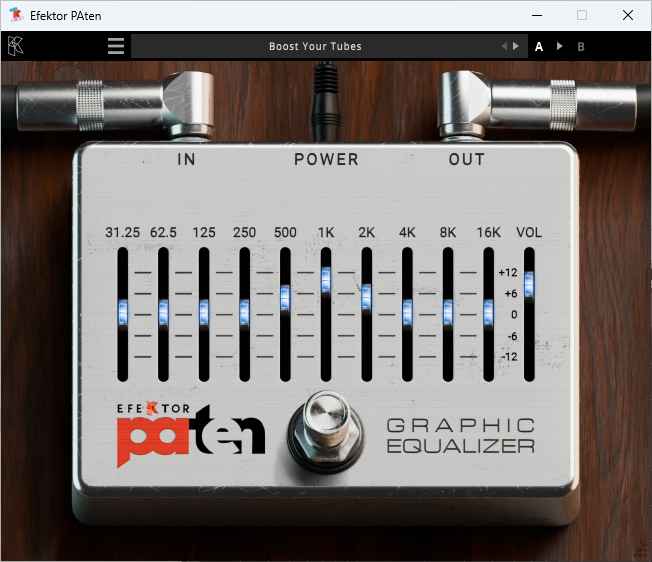Select preset slot A
The width and height of the screenshot is (652, 562).
pos(539,46)
